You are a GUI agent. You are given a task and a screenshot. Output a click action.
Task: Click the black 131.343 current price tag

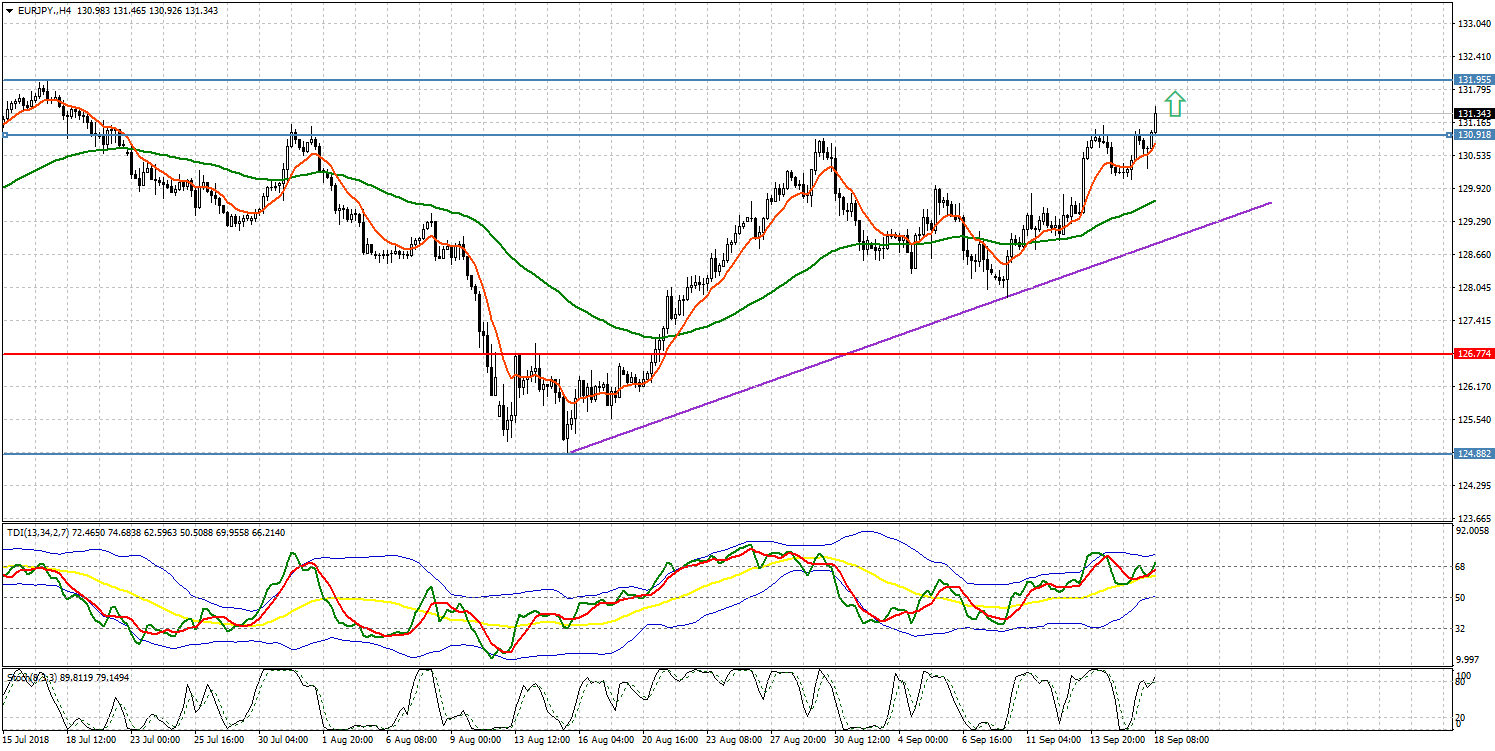[1470, 114]
